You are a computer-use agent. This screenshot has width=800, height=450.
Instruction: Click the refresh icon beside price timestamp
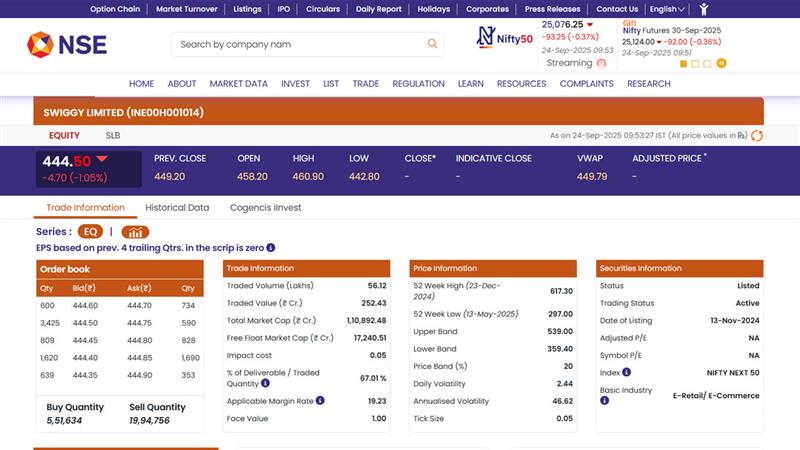pos(757,136)
